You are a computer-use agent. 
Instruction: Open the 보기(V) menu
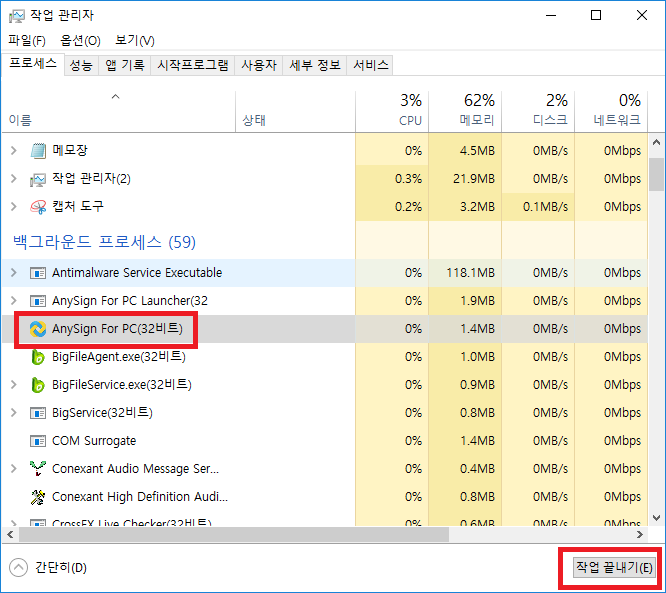point(135,41)
